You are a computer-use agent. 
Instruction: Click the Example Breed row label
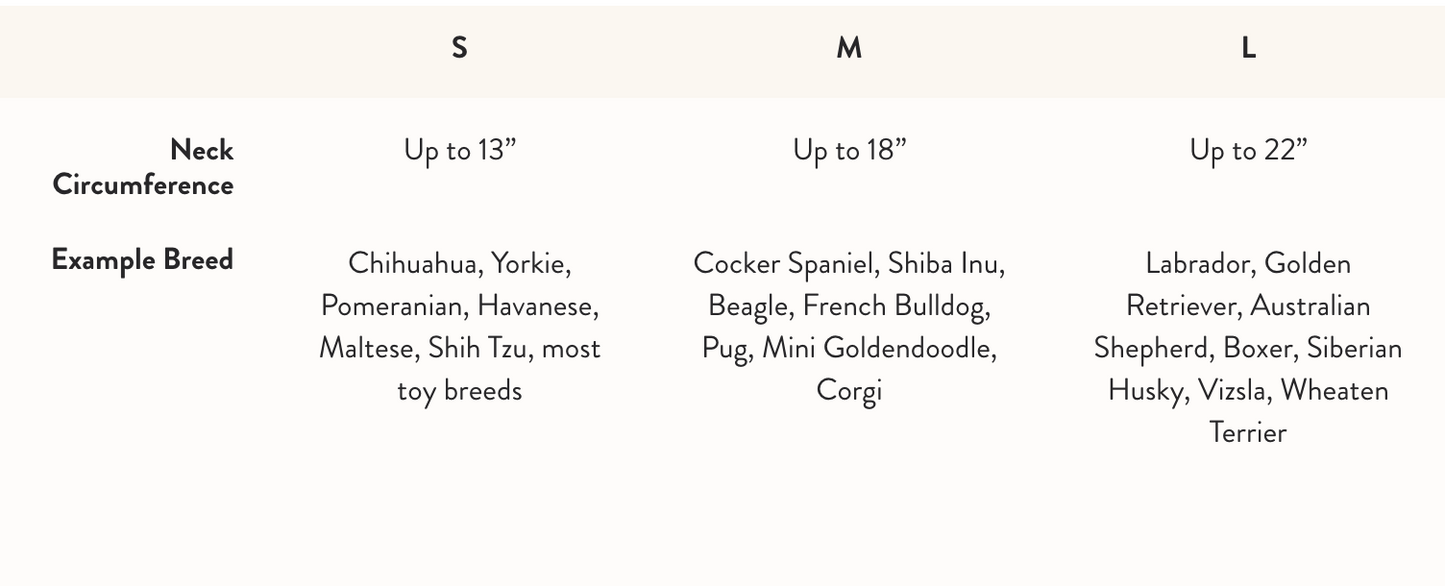point(142,260)
